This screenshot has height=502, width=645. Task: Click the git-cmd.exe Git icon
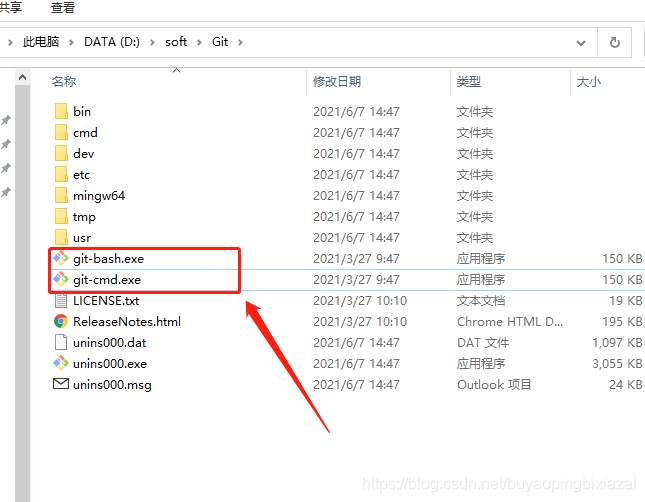pyautogui.click(x=61, y=279)
